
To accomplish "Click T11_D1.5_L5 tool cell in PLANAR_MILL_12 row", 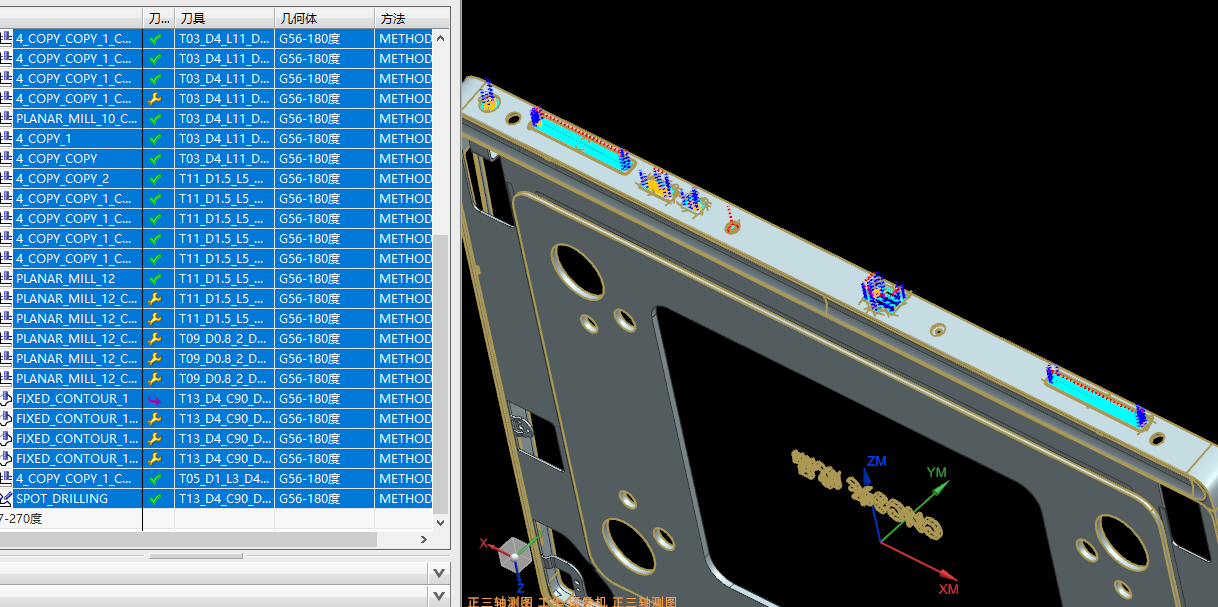I will point(224,278).
